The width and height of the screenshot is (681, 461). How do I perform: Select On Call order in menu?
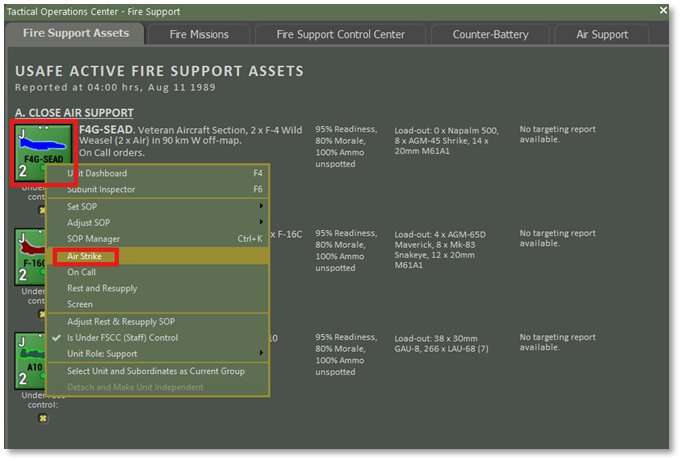coord(82,272)
